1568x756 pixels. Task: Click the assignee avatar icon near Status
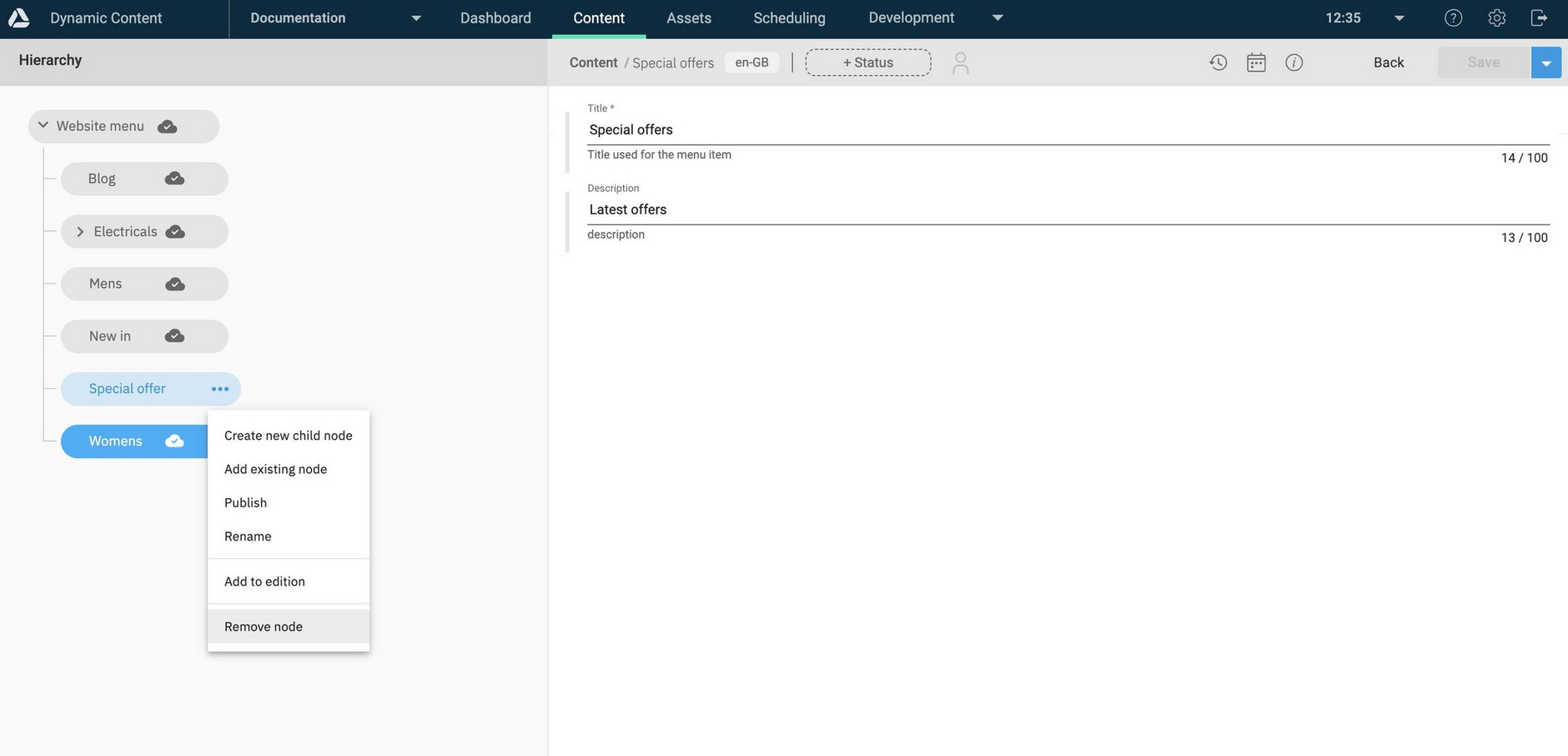[960, 62]
